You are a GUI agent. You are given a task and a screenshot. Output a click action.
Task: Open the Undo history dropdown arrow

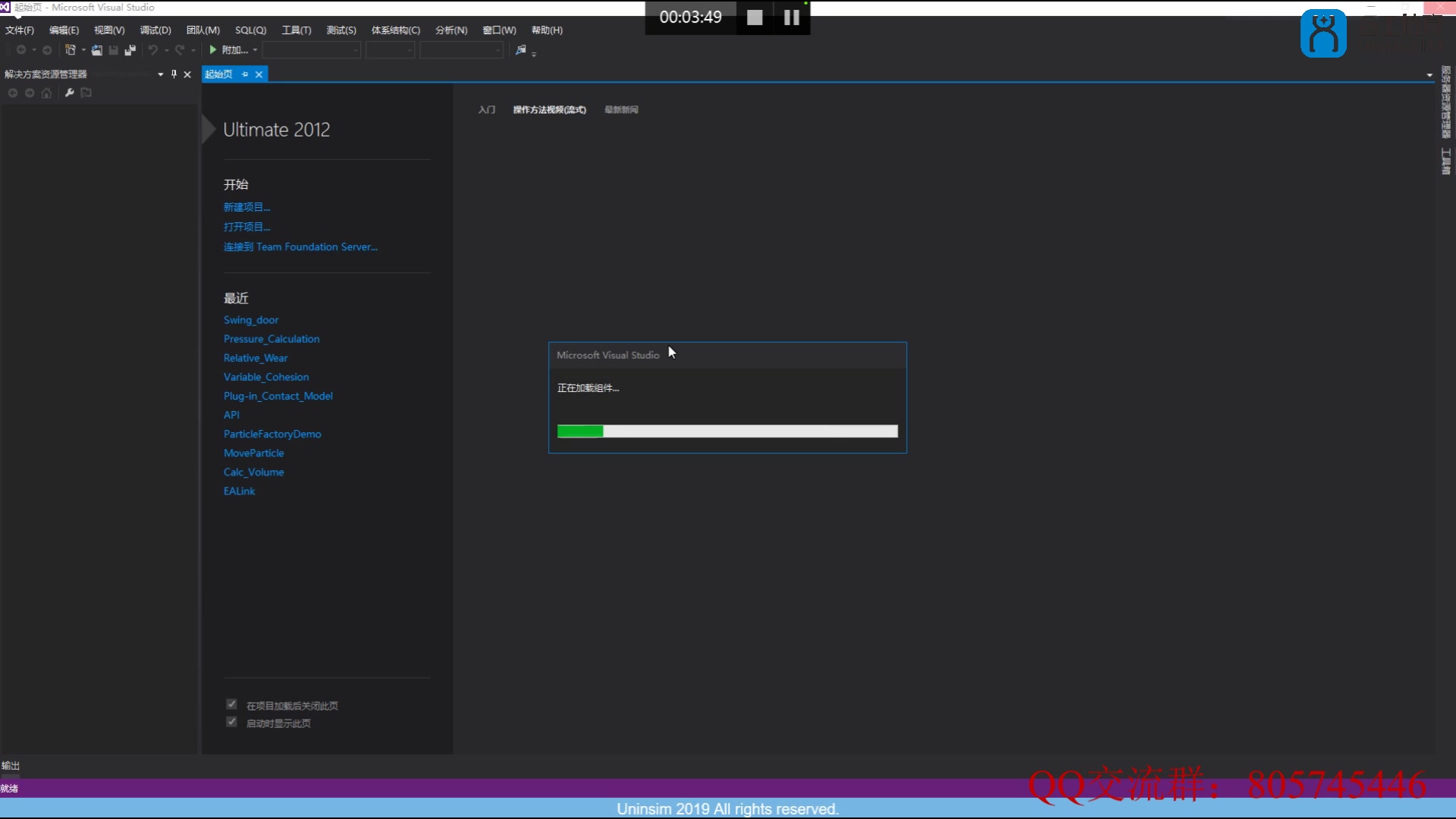pyautogui.click(x=167, y=50)
